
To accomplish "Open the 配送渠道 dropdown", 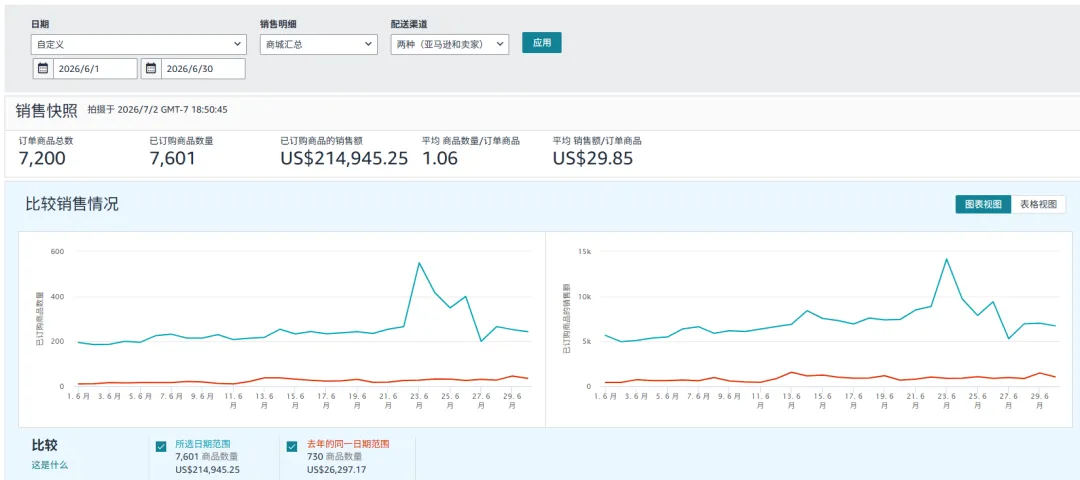I will click(x=450, y=45).
